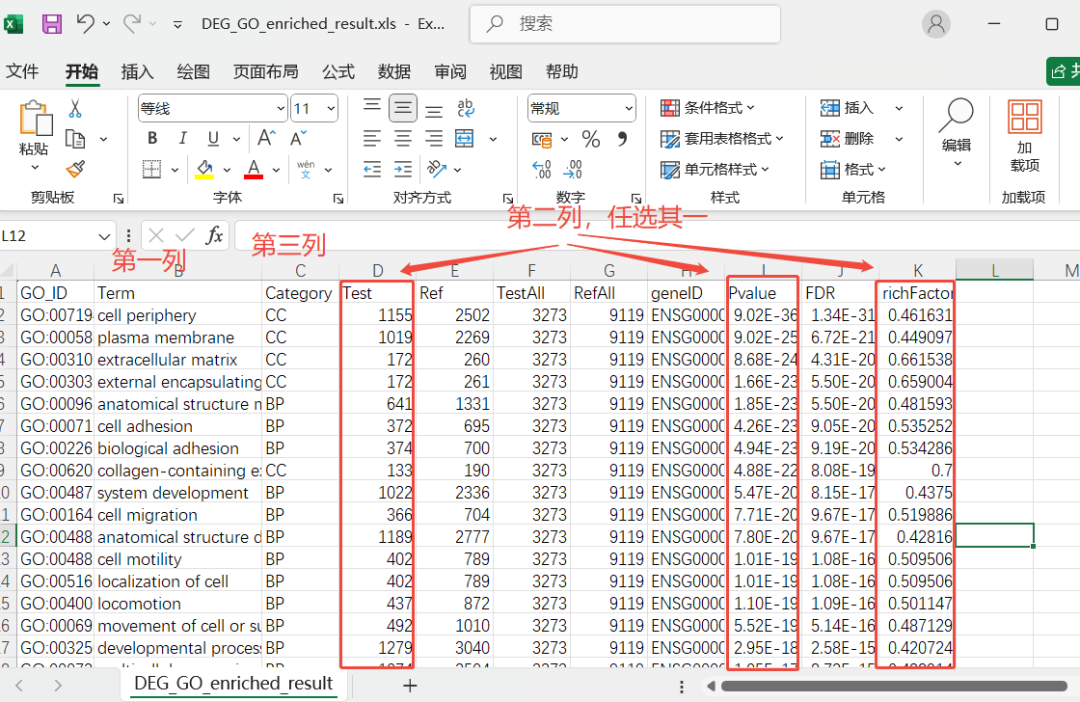1080x702 pixels.
Task: Toggle bold formatting
Action: 152,139
